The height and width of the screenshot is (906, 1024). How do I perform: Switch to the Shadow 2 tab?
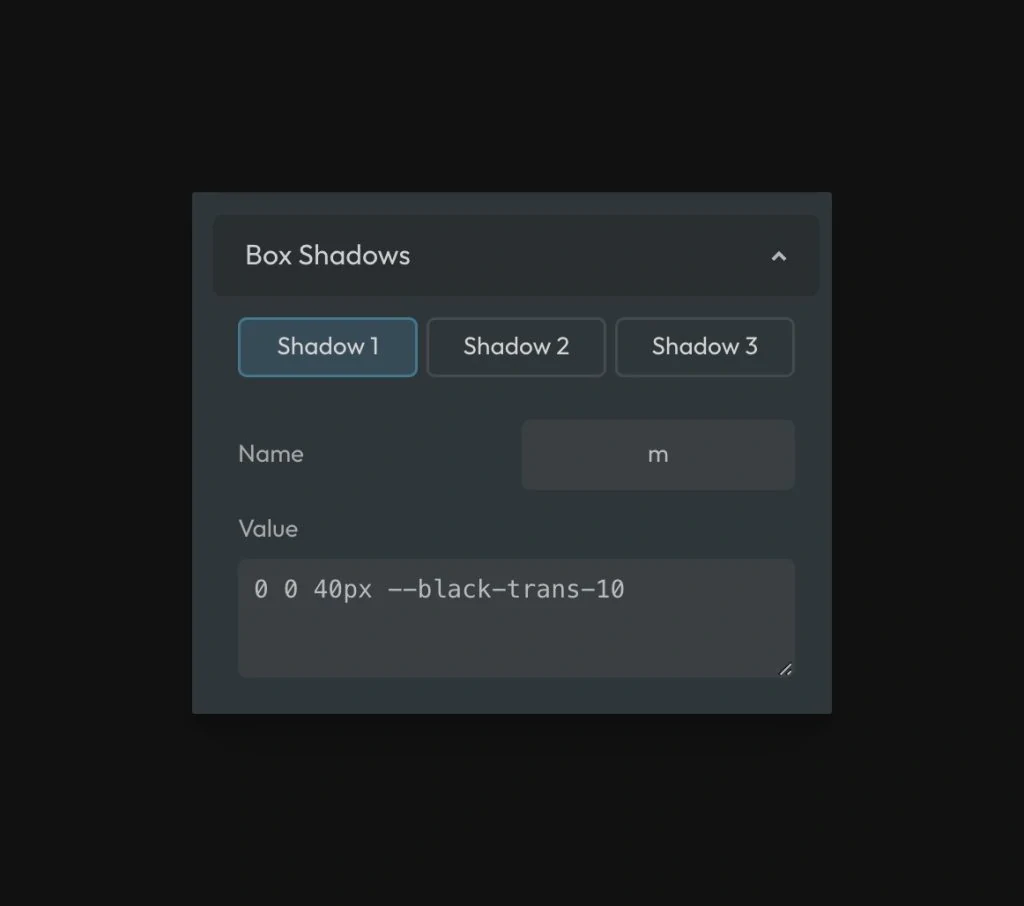coord(516,347)
